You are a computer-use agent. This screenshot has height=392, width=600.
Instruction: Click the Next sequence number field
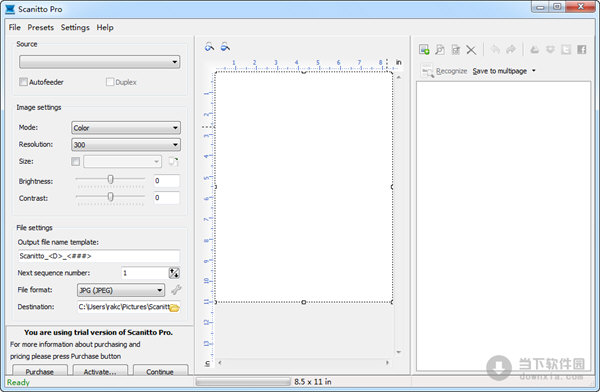pyautogui.click(x=145, y=273)
